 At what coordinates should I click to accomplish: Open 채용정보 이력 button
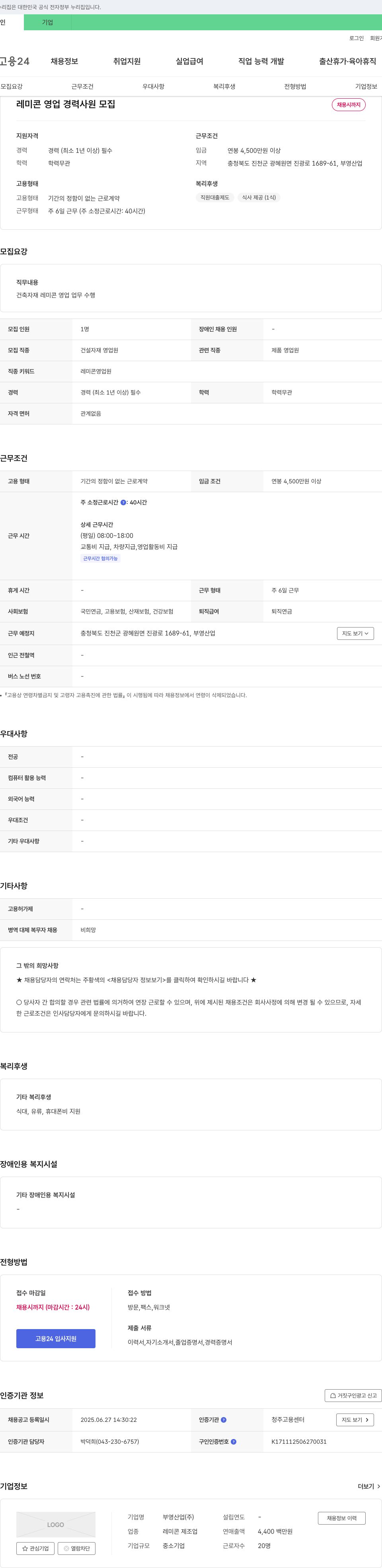(x=341, y=1517)
